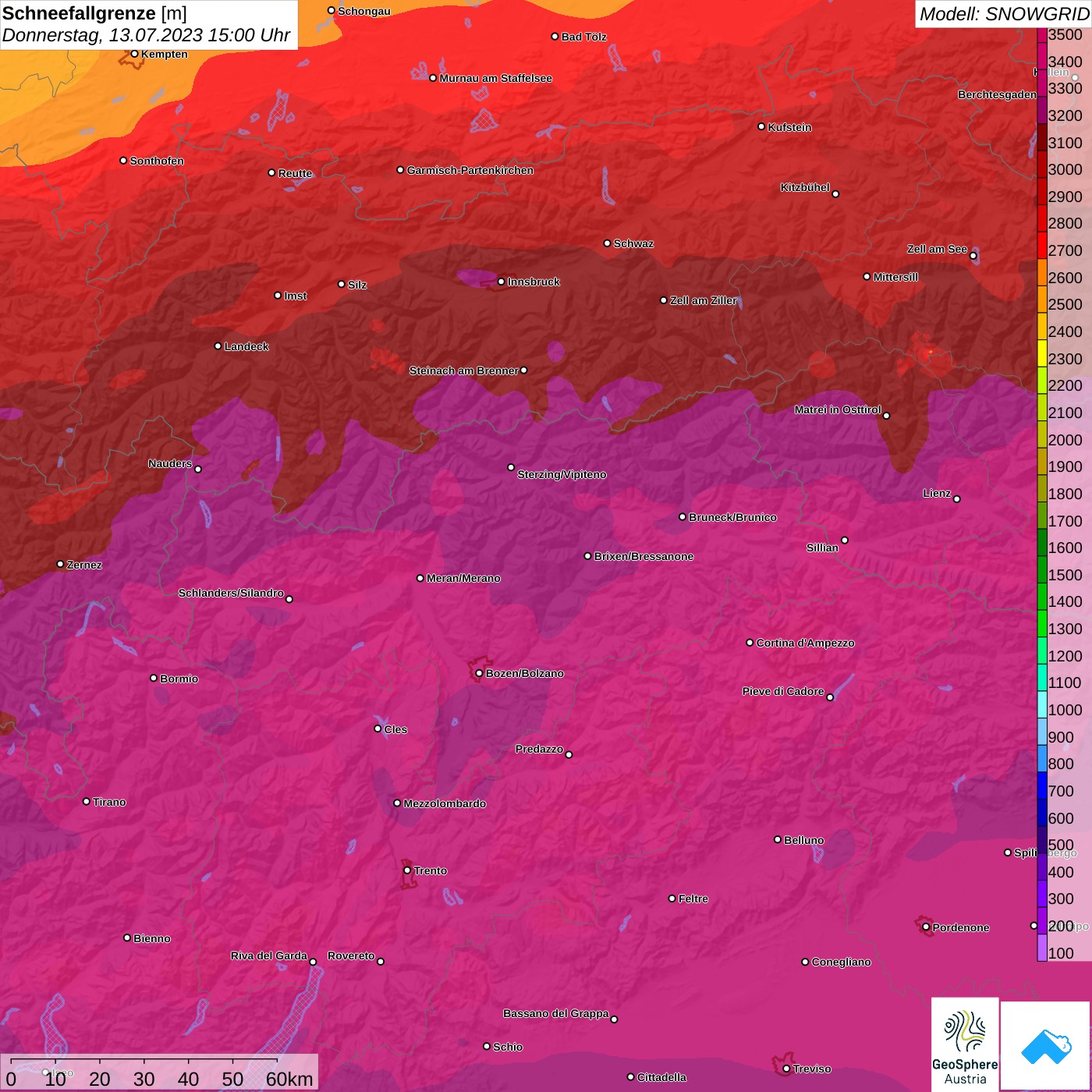Image resolution: width=1092 pixels, height=1092 pixels.
Task: Select the Riva del Garda label
Action: 269,955
